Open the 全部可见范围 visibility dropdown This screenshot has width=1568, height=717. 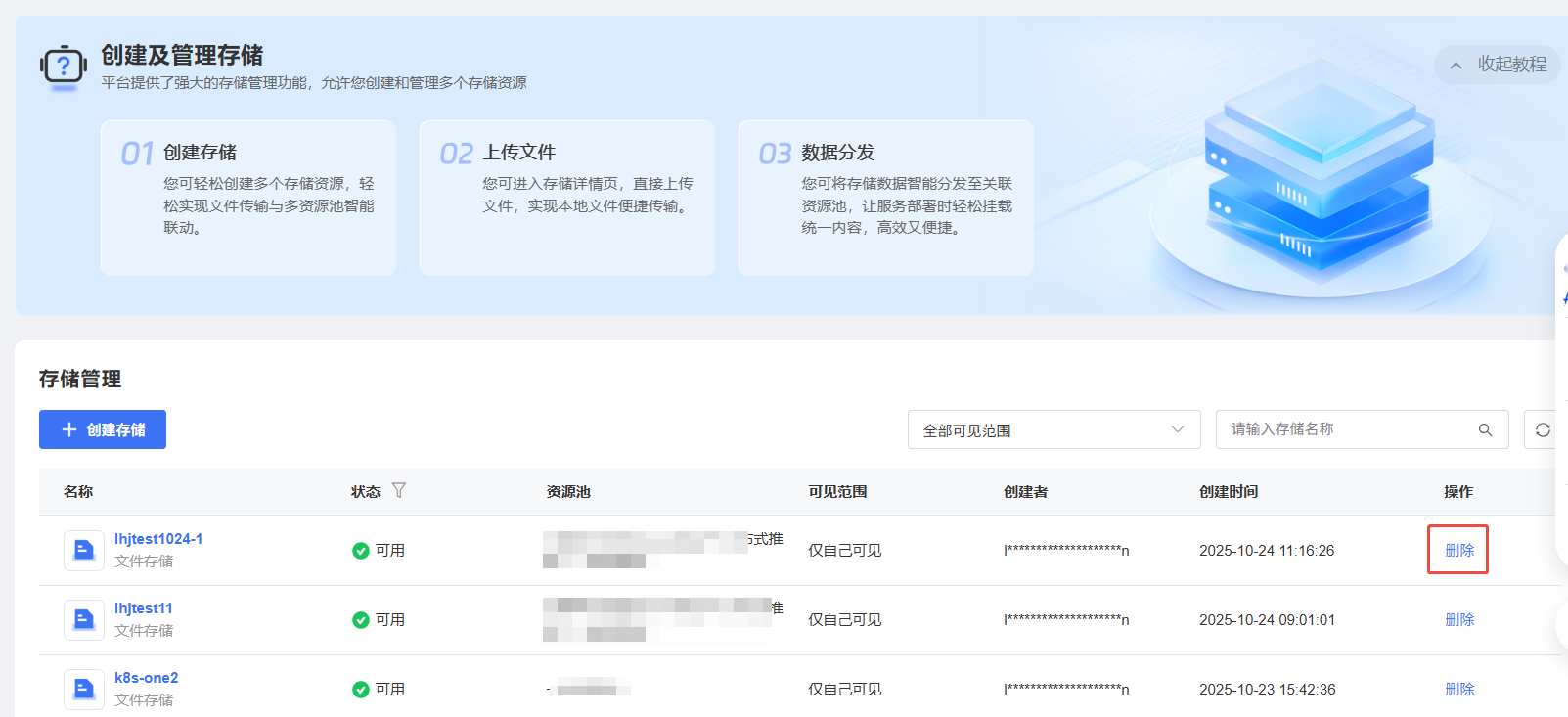1053,430
